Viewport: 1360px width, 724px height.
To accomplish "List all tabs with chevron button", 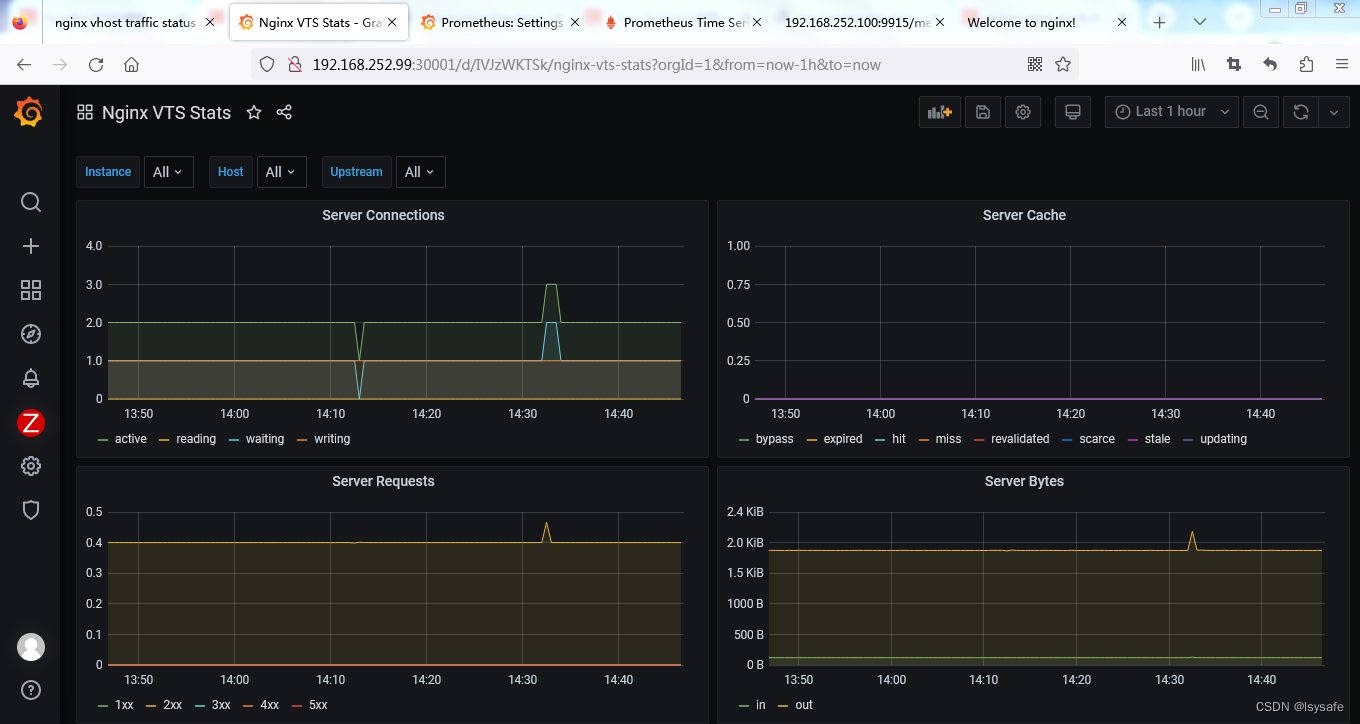I will 1200,22.
